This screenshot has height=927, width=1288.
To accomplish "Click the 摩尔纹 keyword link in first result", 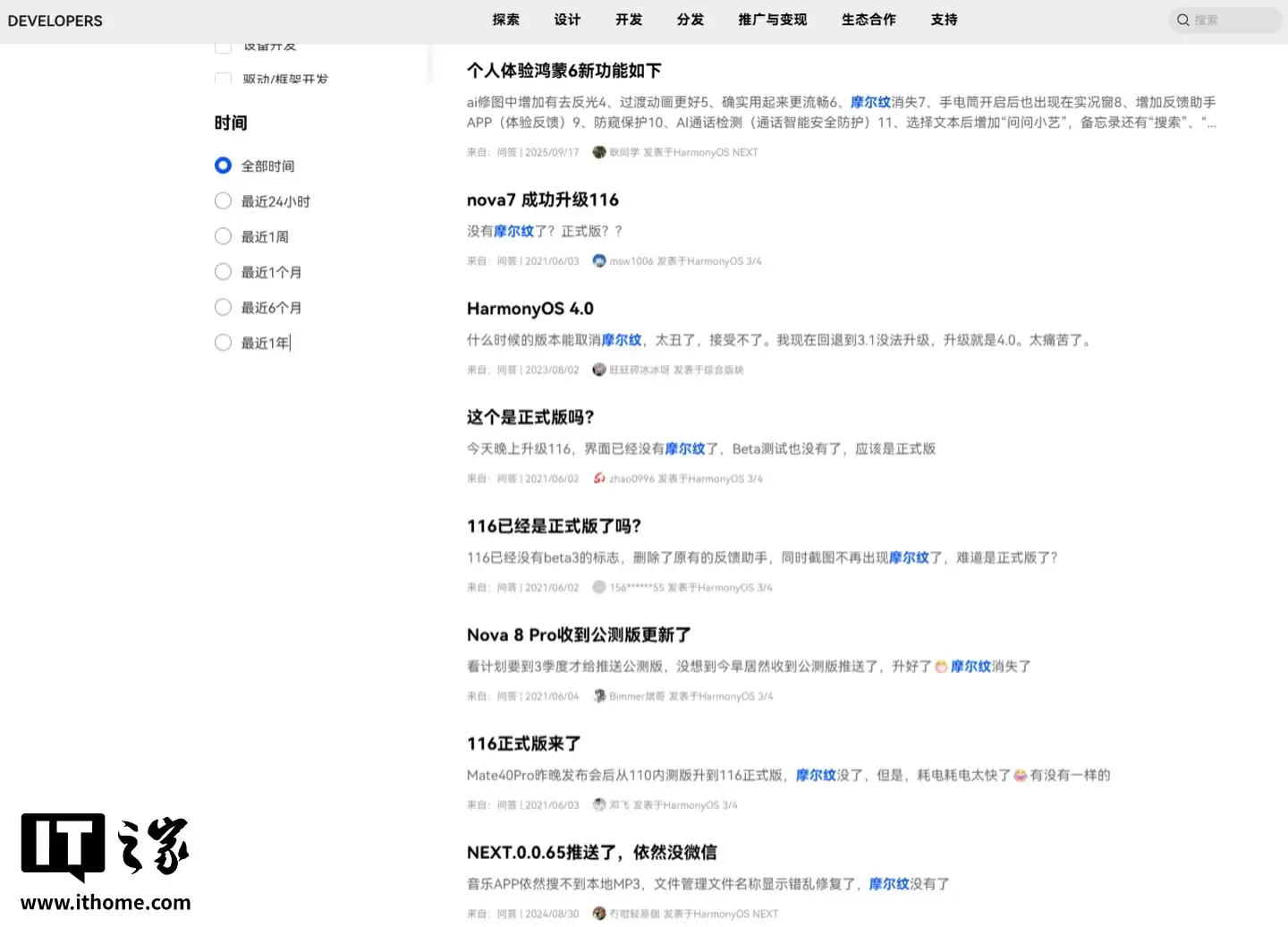I will click(869, 102).
